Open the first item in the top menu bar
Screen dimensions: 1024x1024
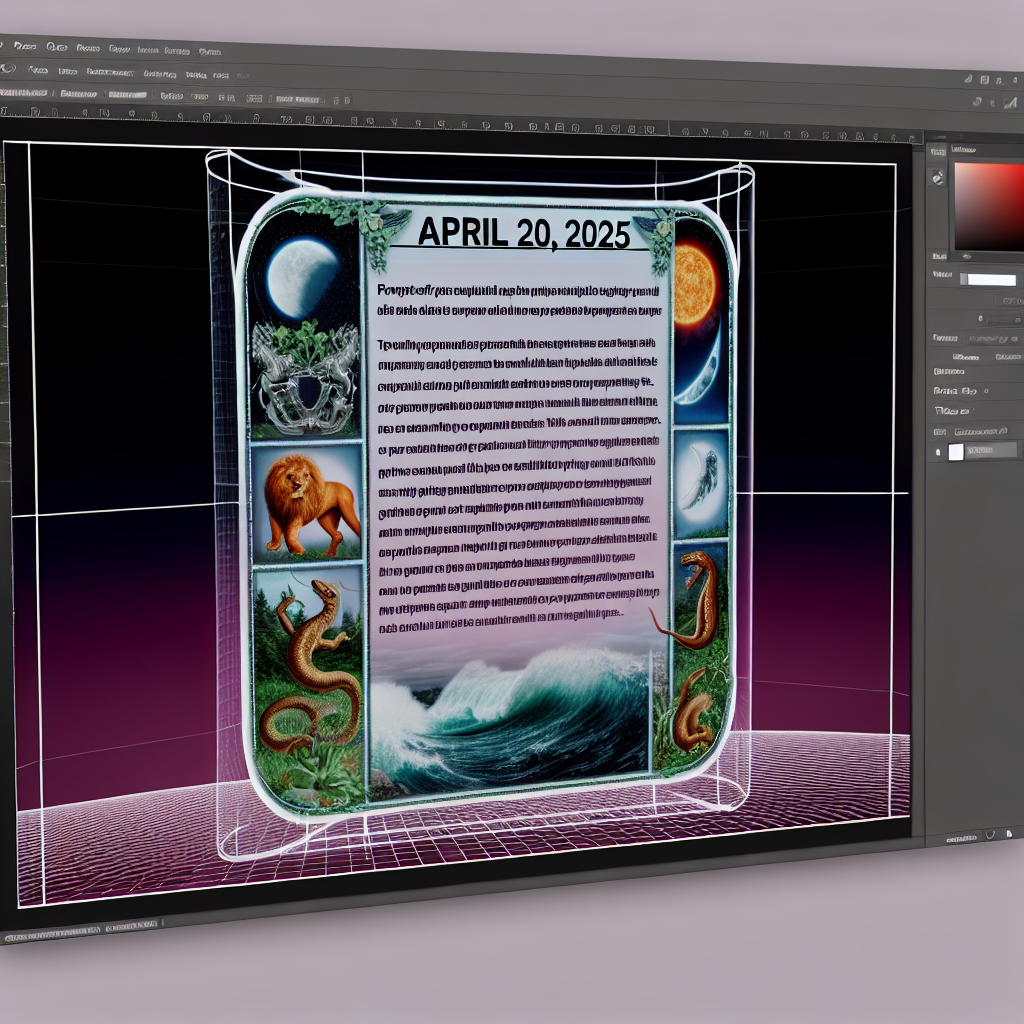25,46
